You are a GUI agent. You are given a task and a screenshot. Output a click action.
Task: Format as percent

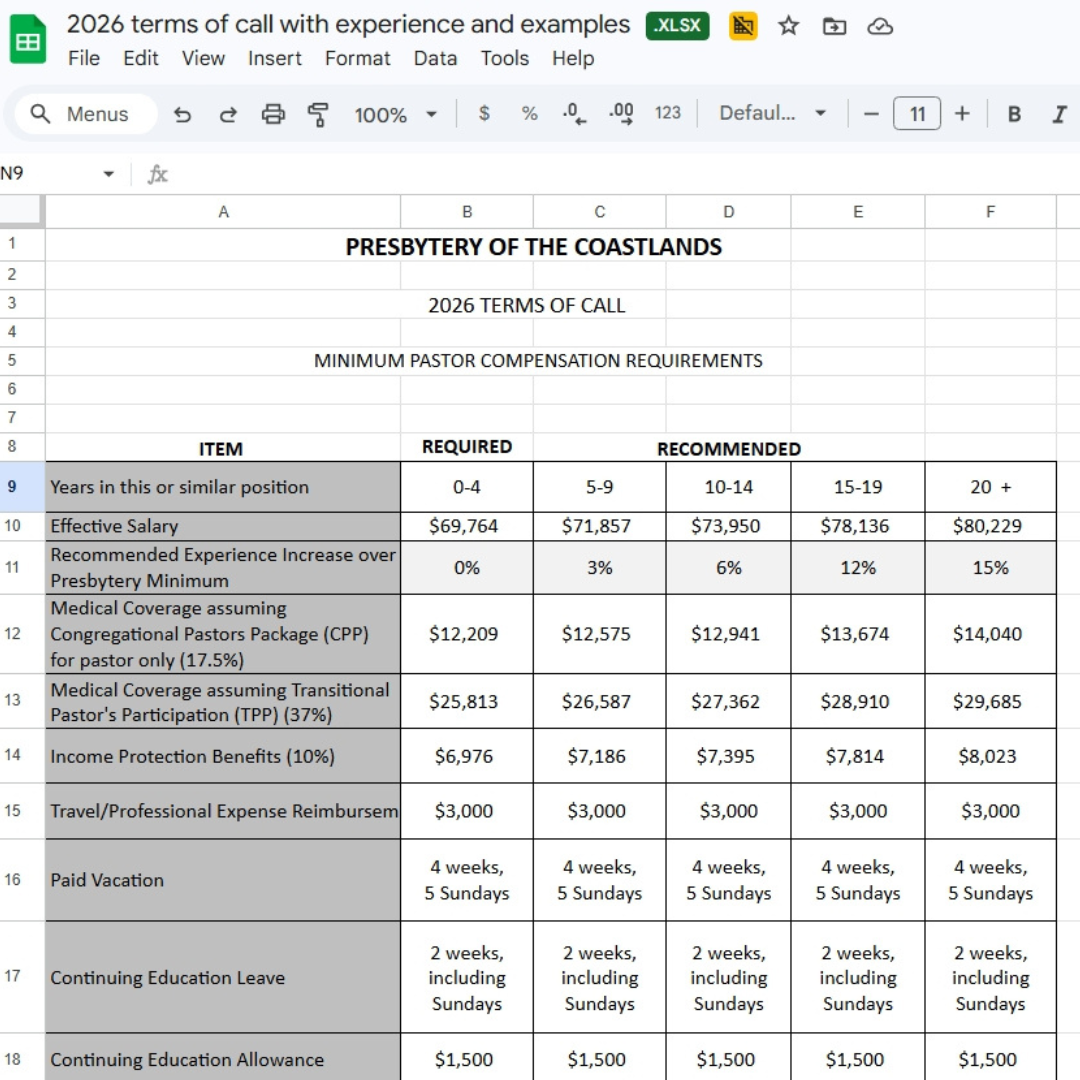[x=529, y=113]
